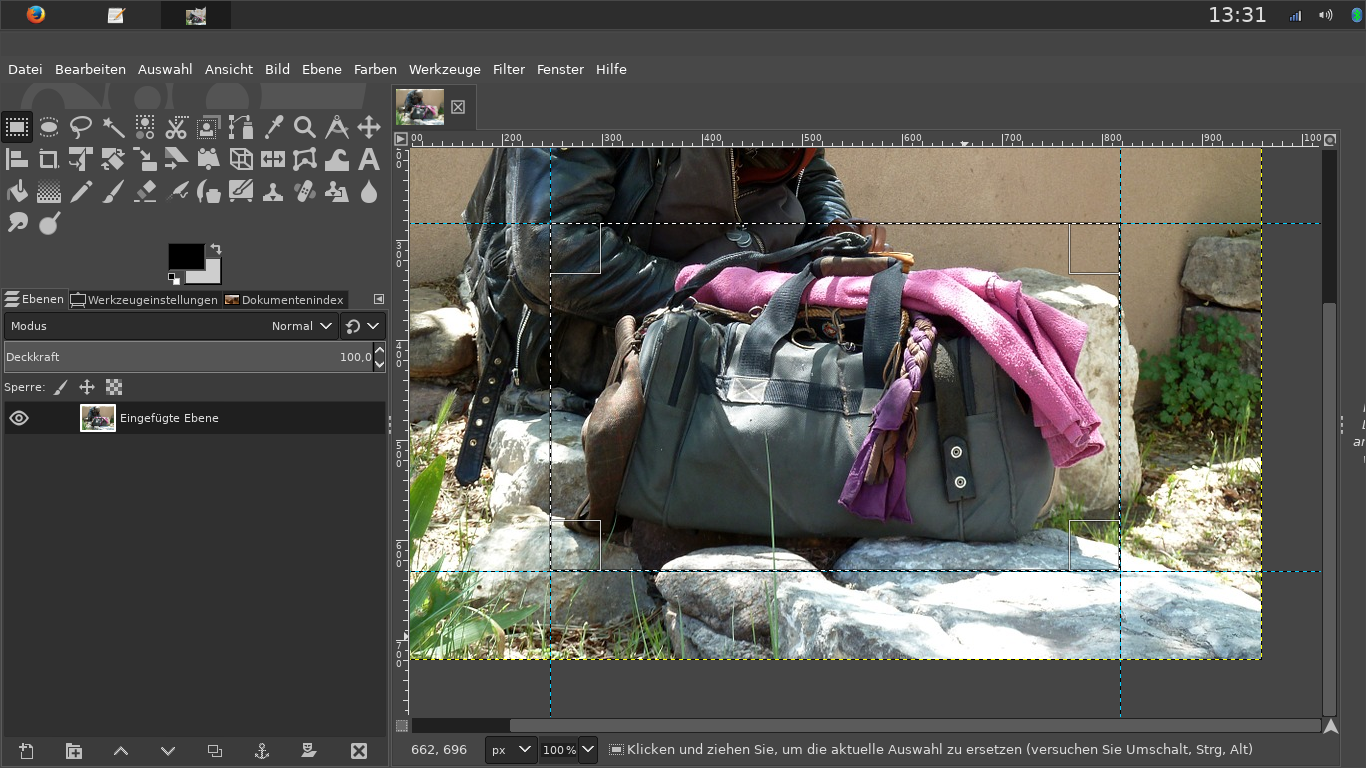The image size is (1366, 768).
Task: Open the Filter menu
Action: 508,69
